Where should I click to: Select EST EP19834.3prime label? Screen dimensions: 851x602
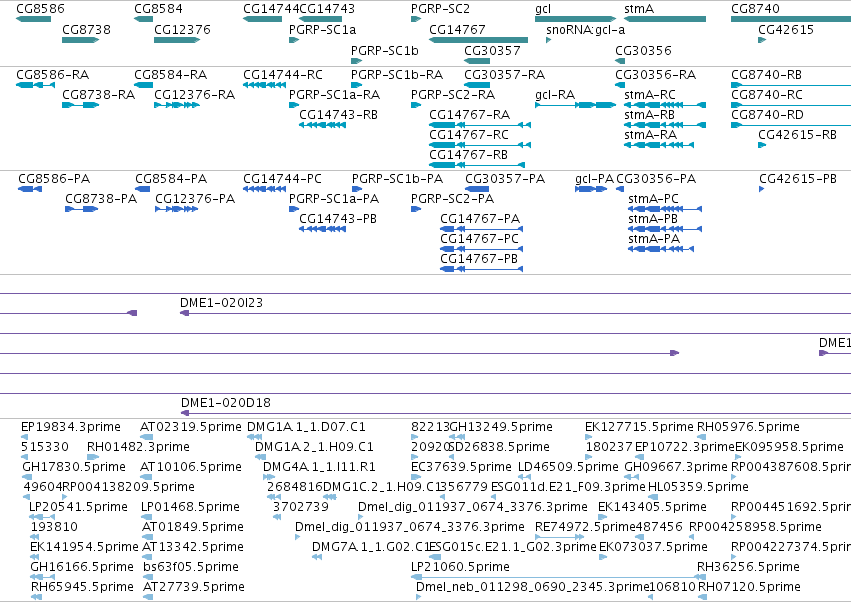pyautogui.click(x=71, y=427)
